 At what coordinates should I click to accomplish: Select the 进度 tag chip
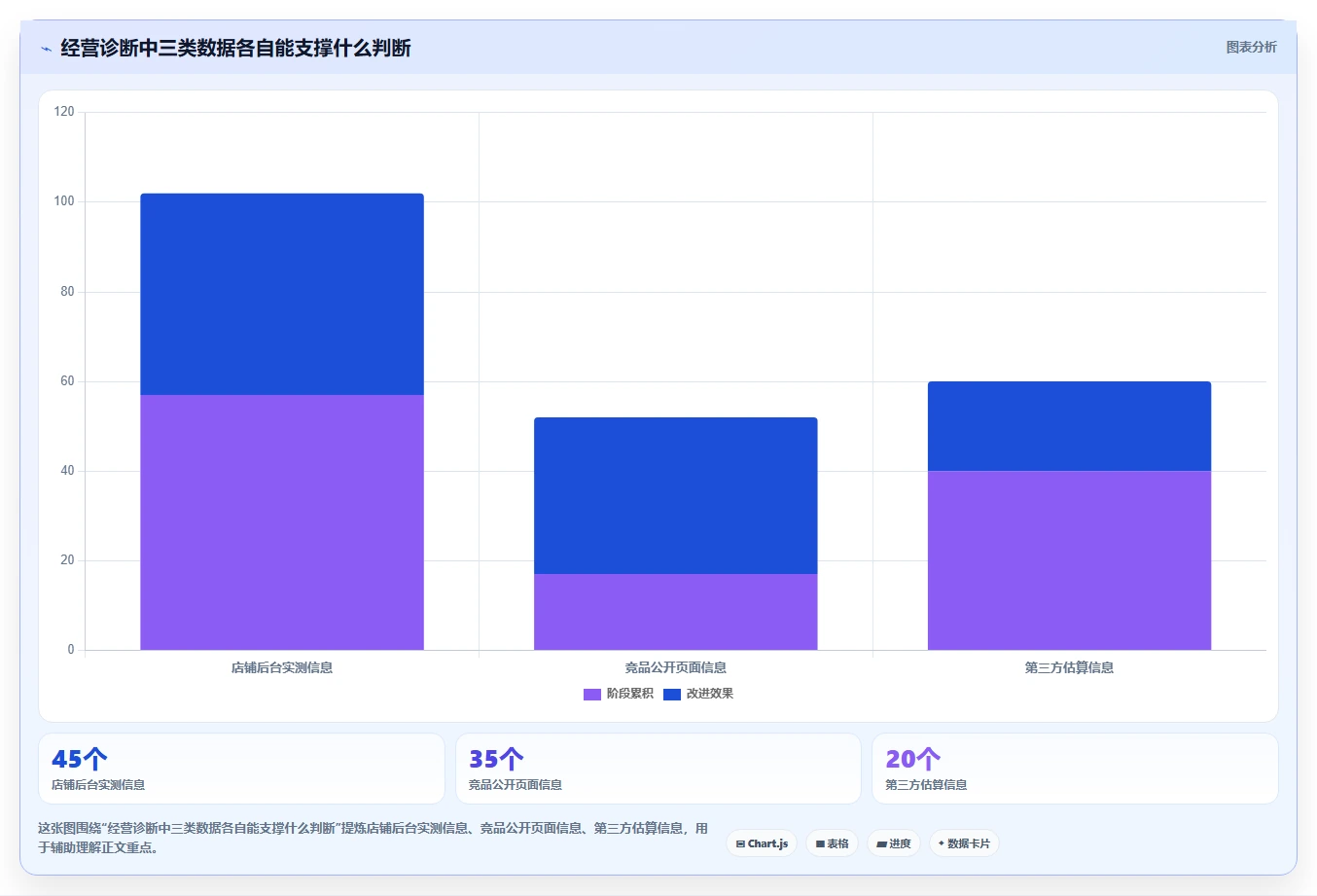894,843
